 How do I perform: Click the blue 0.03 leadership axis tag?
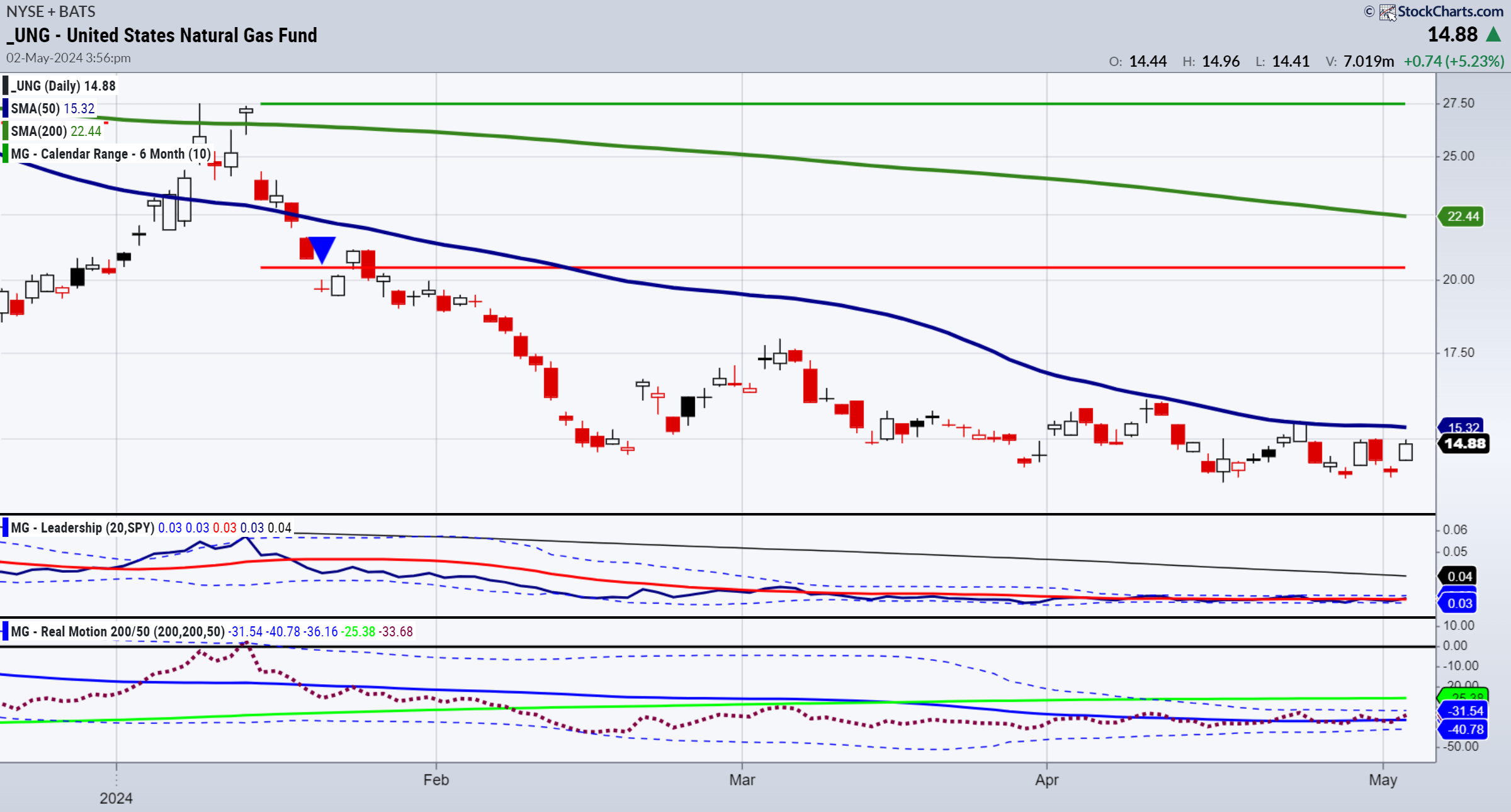[1458, 603]
